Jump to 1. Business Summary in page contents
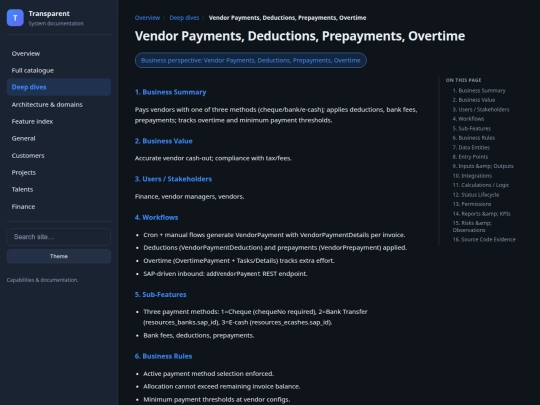The height and width of the screenshot is (405, 540). click(x=479, y=91)
